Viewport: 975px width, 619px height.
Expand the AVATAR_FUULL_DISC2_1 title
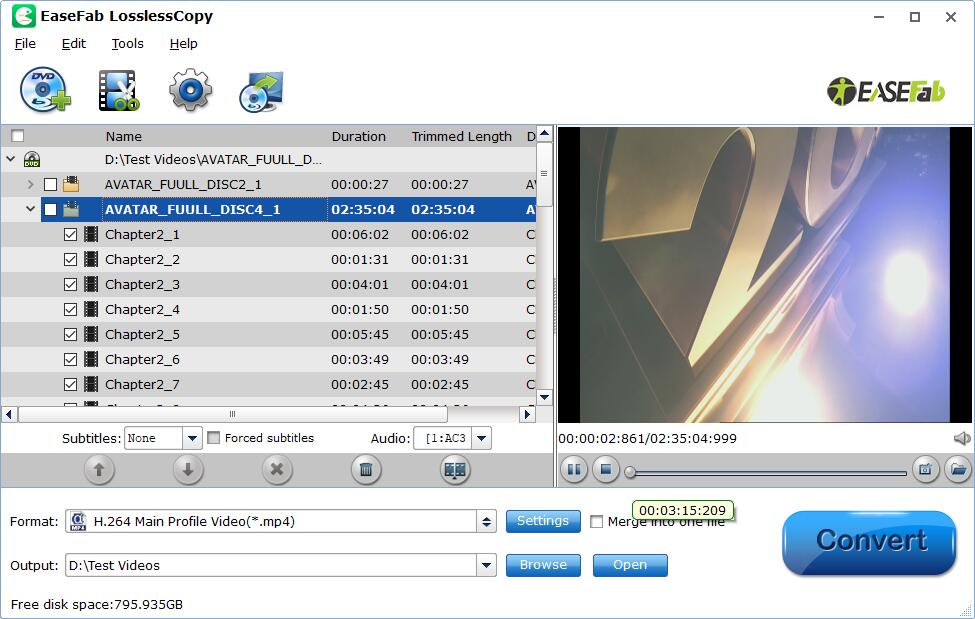click(30, 184)
